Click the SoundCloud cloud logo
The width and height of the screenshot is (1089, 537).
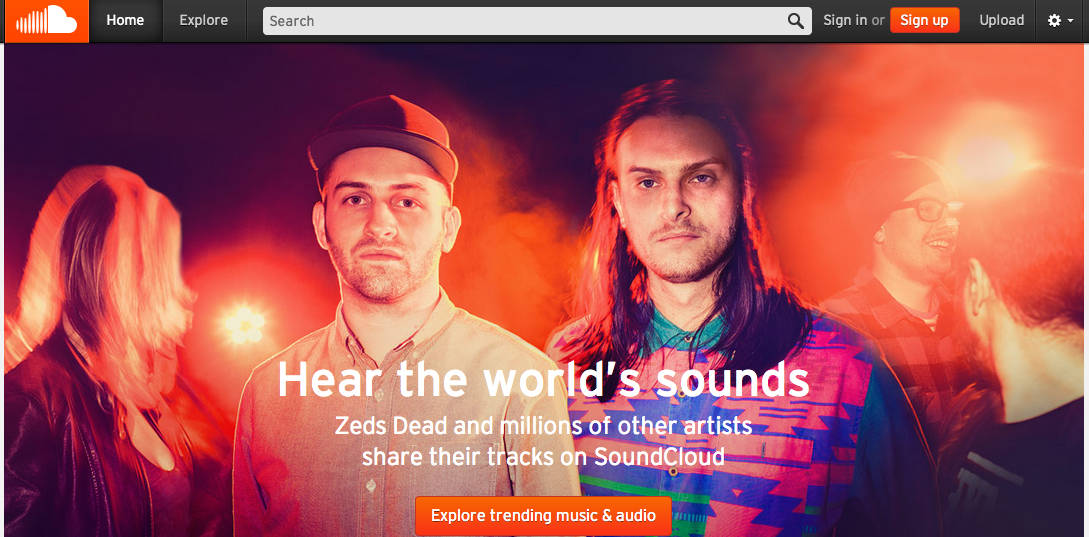click(x=46, y=21)
